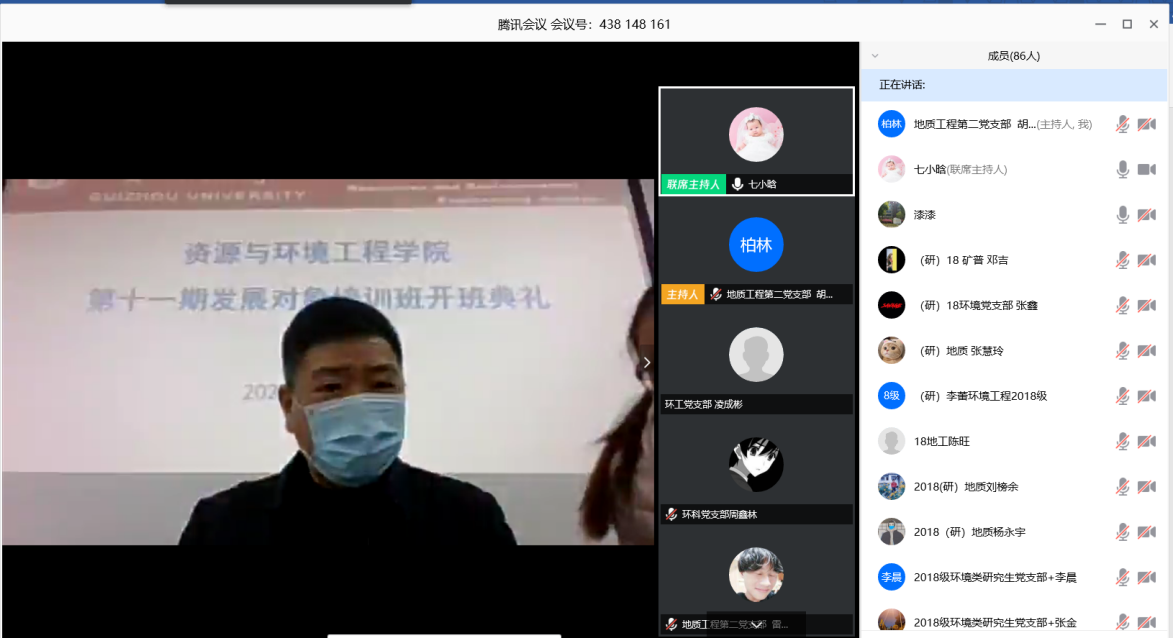Unmute the host 柏林 microphone in member list
This screenshot has height=638, width=1173.
pos(1123,124)
